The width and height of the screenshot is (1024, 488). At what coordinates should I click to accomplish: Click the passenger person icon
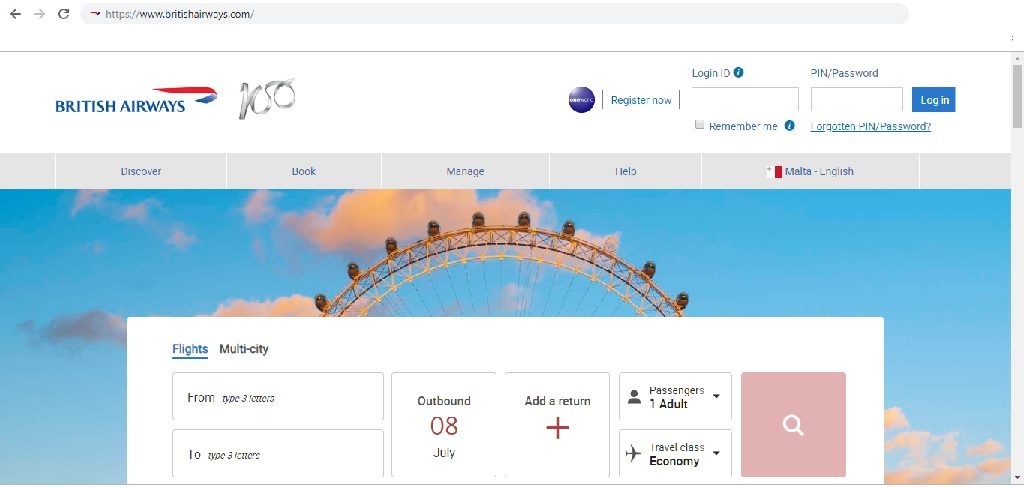click(x=634, y=397)
